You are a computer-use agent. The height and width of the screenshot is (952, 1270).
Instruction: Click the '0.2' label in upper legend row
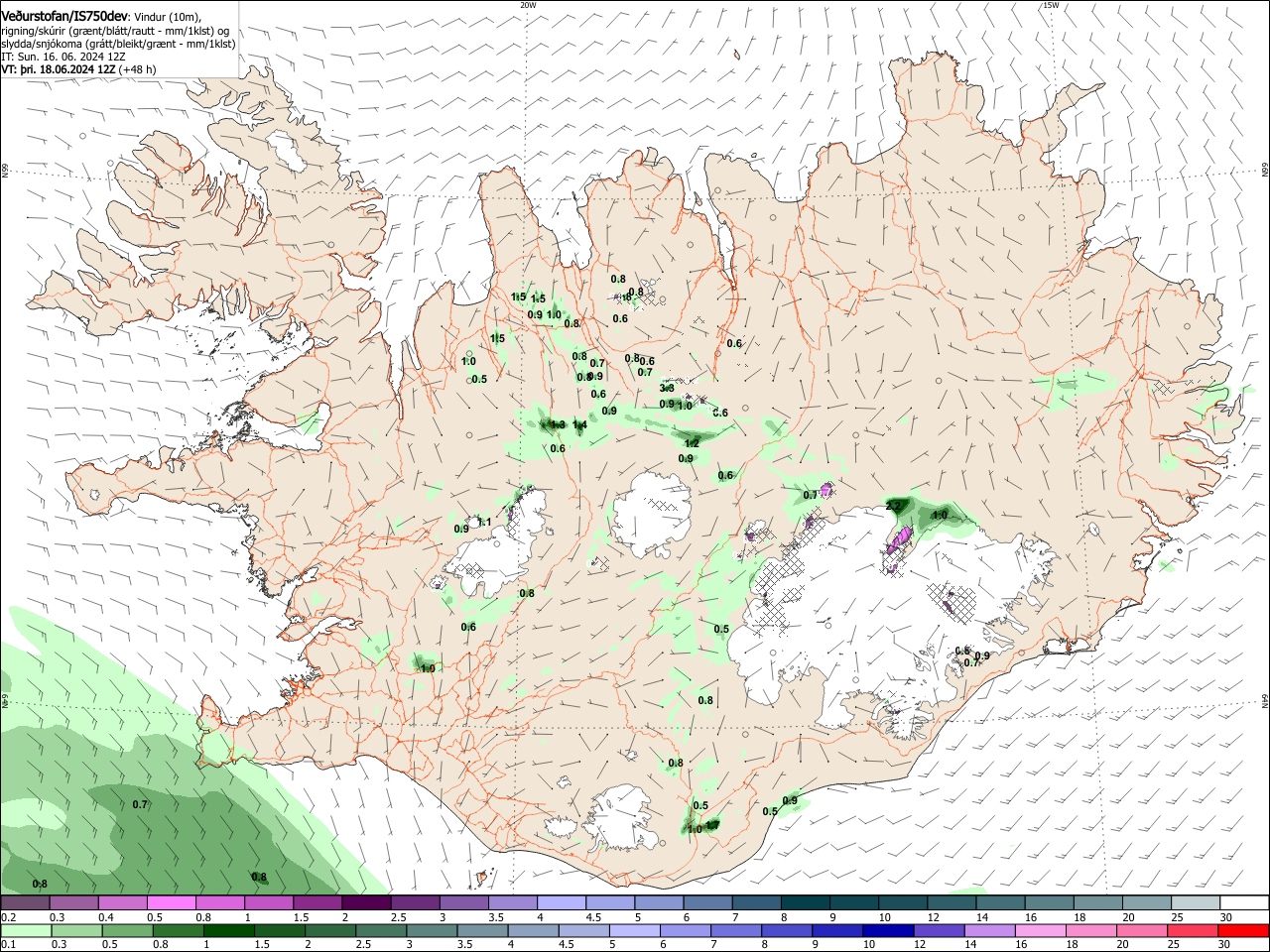tap(8, 917)
